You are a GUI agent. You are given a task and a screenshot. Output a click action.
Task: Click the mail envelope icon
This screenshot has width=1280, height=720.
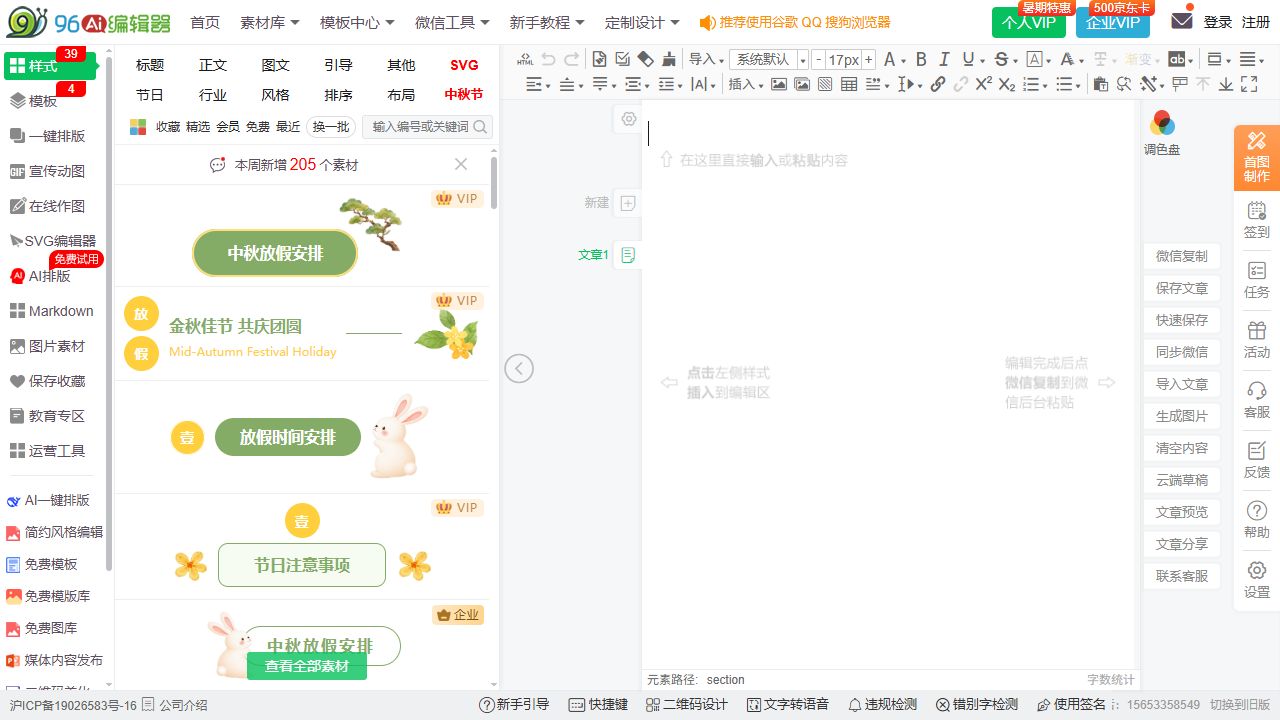click(x=1182, y=20)
